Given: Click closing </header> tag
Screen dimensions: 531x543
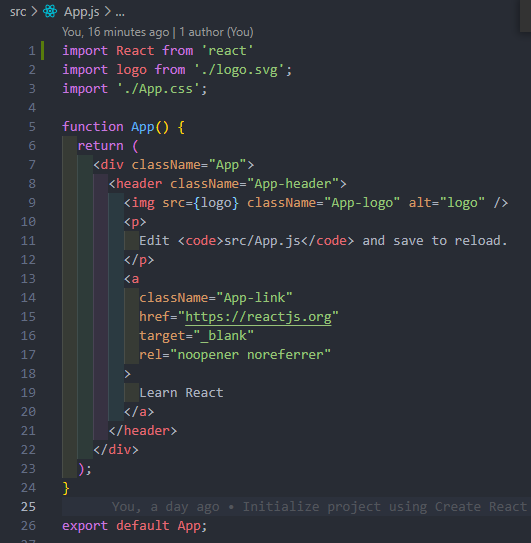Looking at the screenshot, I should click(x=143, y=431).
